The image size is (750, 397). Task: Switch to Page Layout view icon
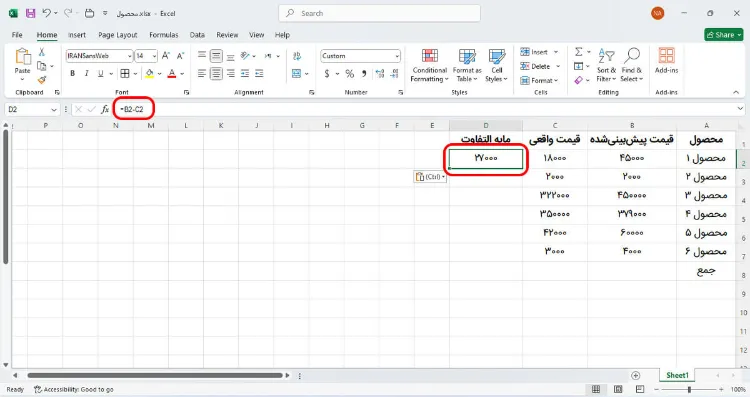(618, 389)
